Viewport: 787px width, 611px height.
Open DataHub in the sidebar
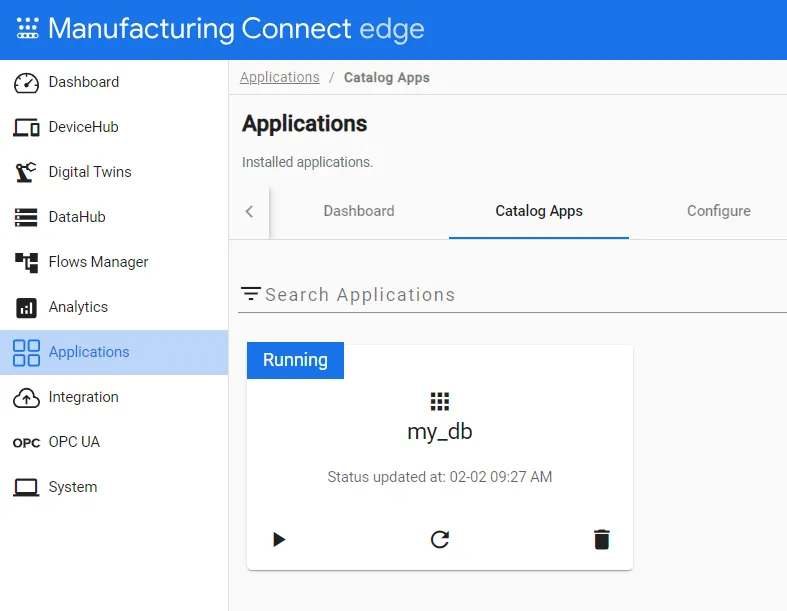tap(114, 217)
